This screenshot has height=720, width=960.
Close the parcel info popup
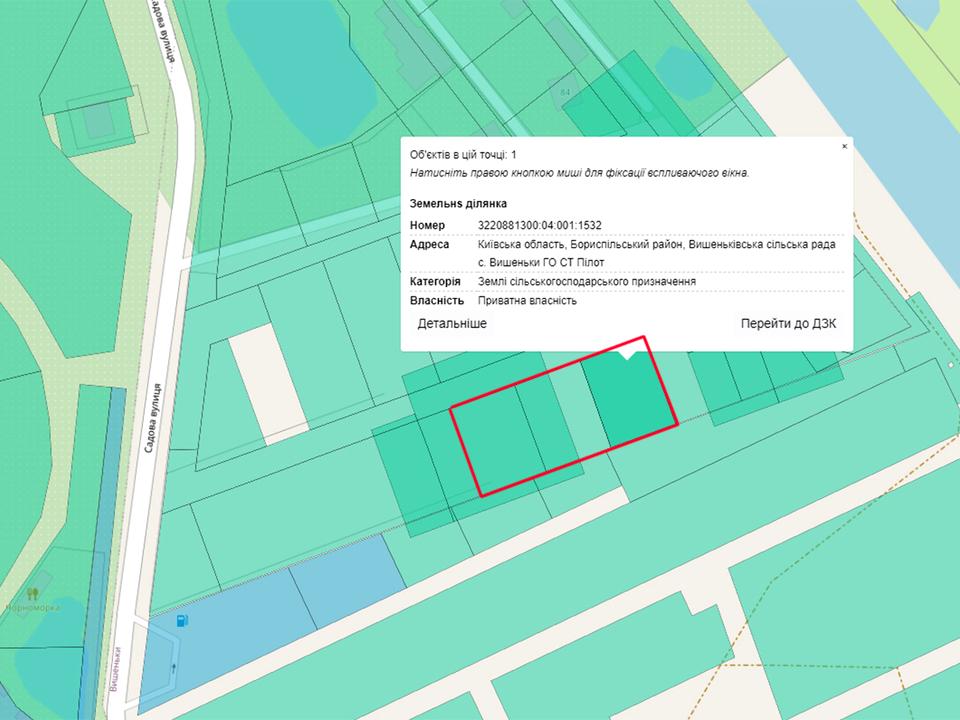(x=844, y=146)
